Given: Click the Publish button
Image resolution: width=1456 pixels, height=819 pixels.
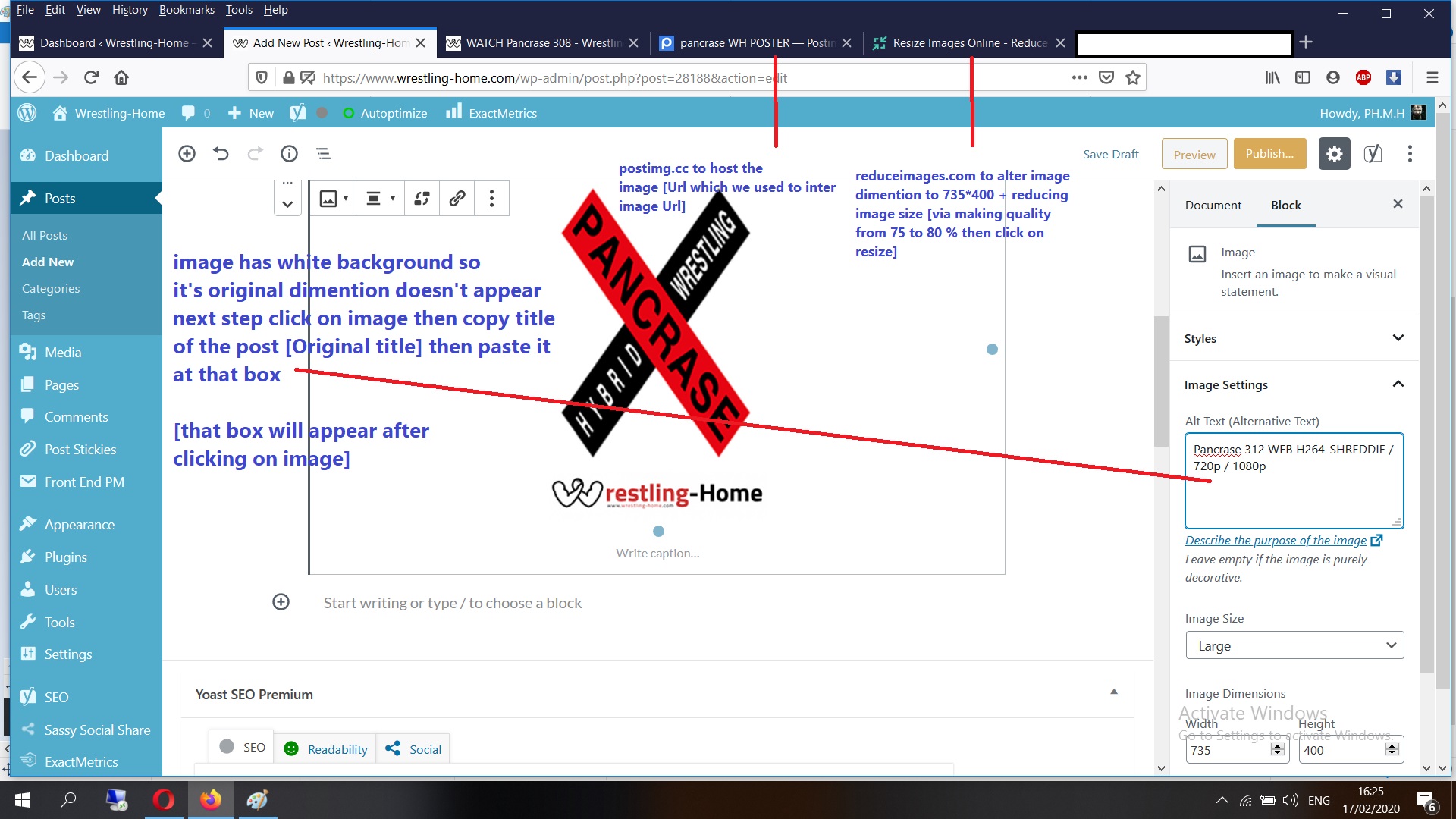Looking at the screenshot, I should [x=1269, y=154].
